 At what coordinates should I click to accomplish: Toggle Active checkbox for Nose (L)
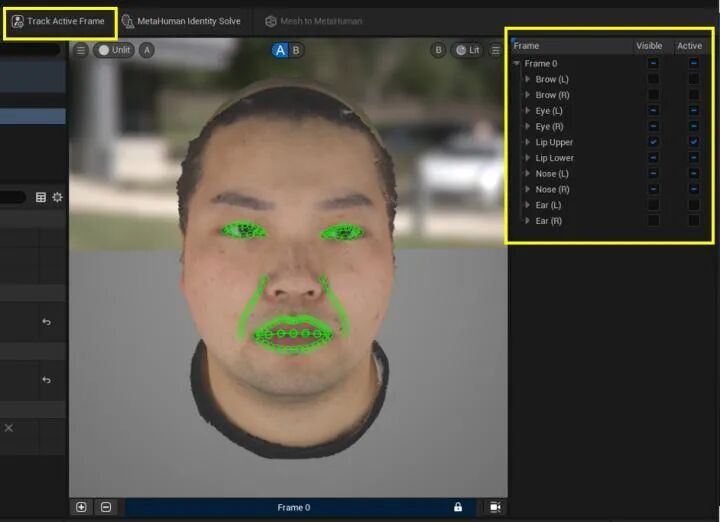[x=693, y=173]
